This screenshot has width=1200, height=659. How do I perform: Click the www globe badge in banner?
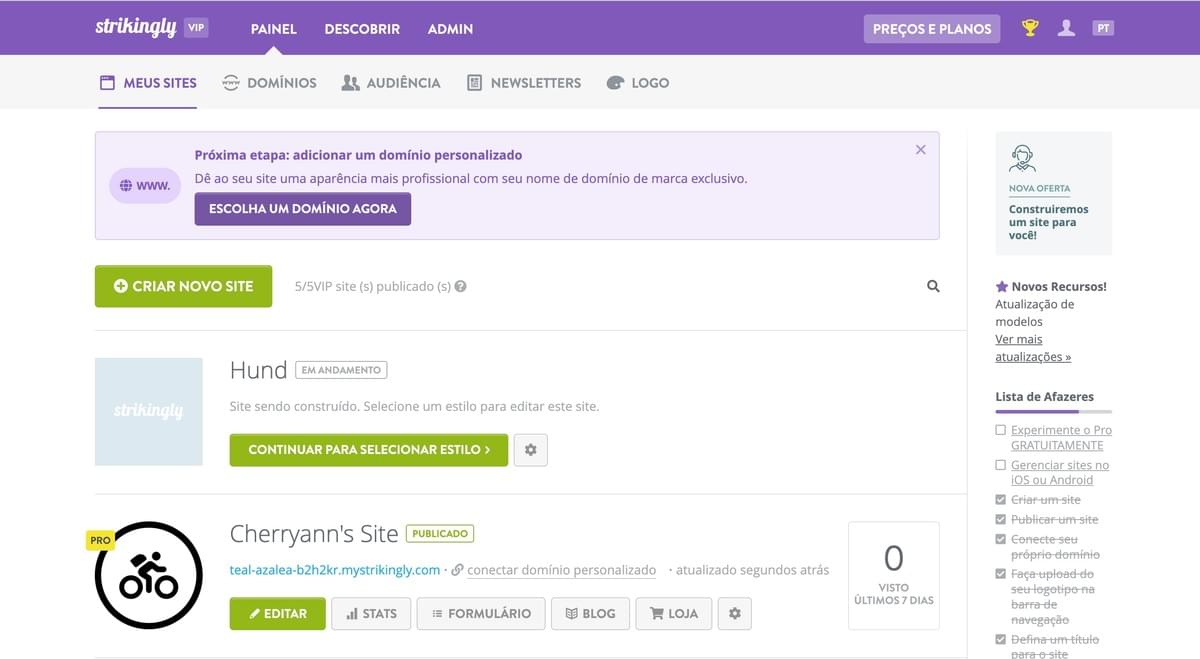145,185
